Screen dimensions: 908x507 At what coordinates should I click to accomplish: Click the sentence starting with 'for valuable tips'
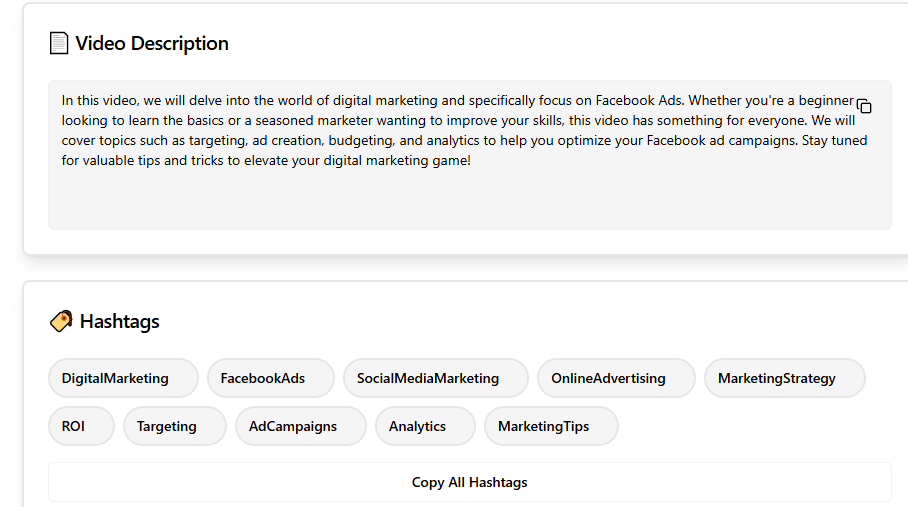pos(265,160)
